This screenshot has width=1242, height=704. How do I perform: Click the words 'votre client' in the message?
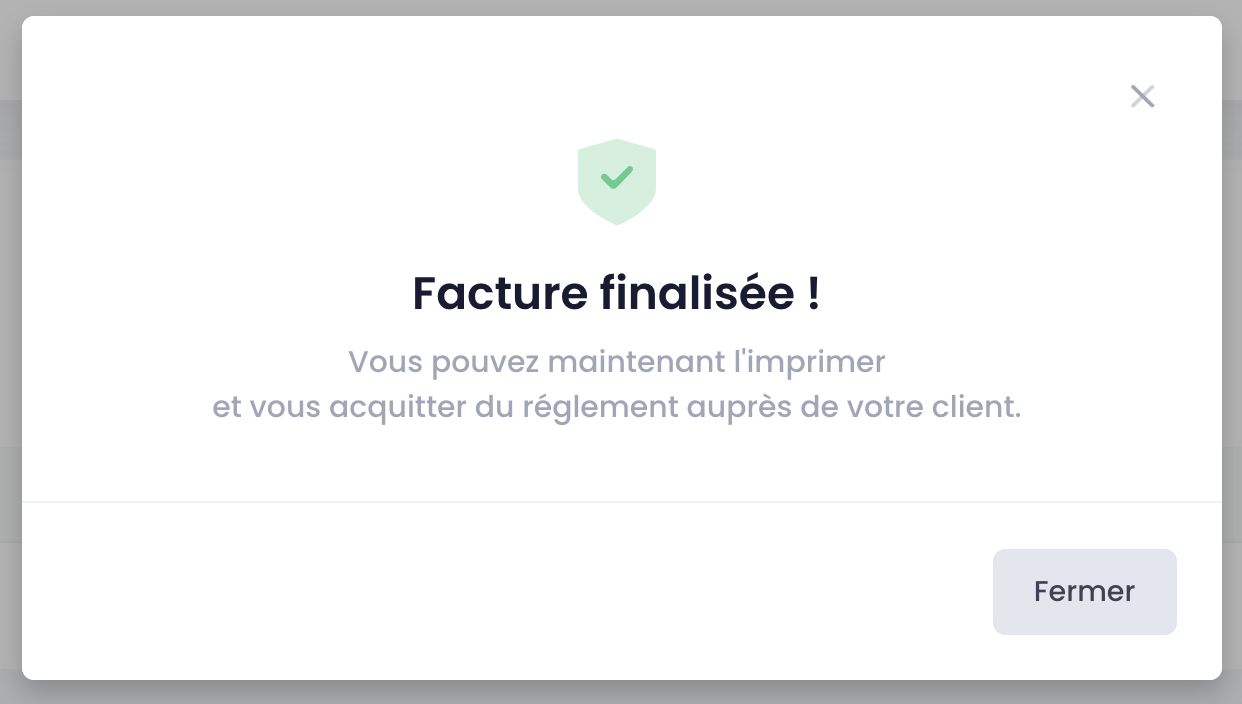[926, 408]
